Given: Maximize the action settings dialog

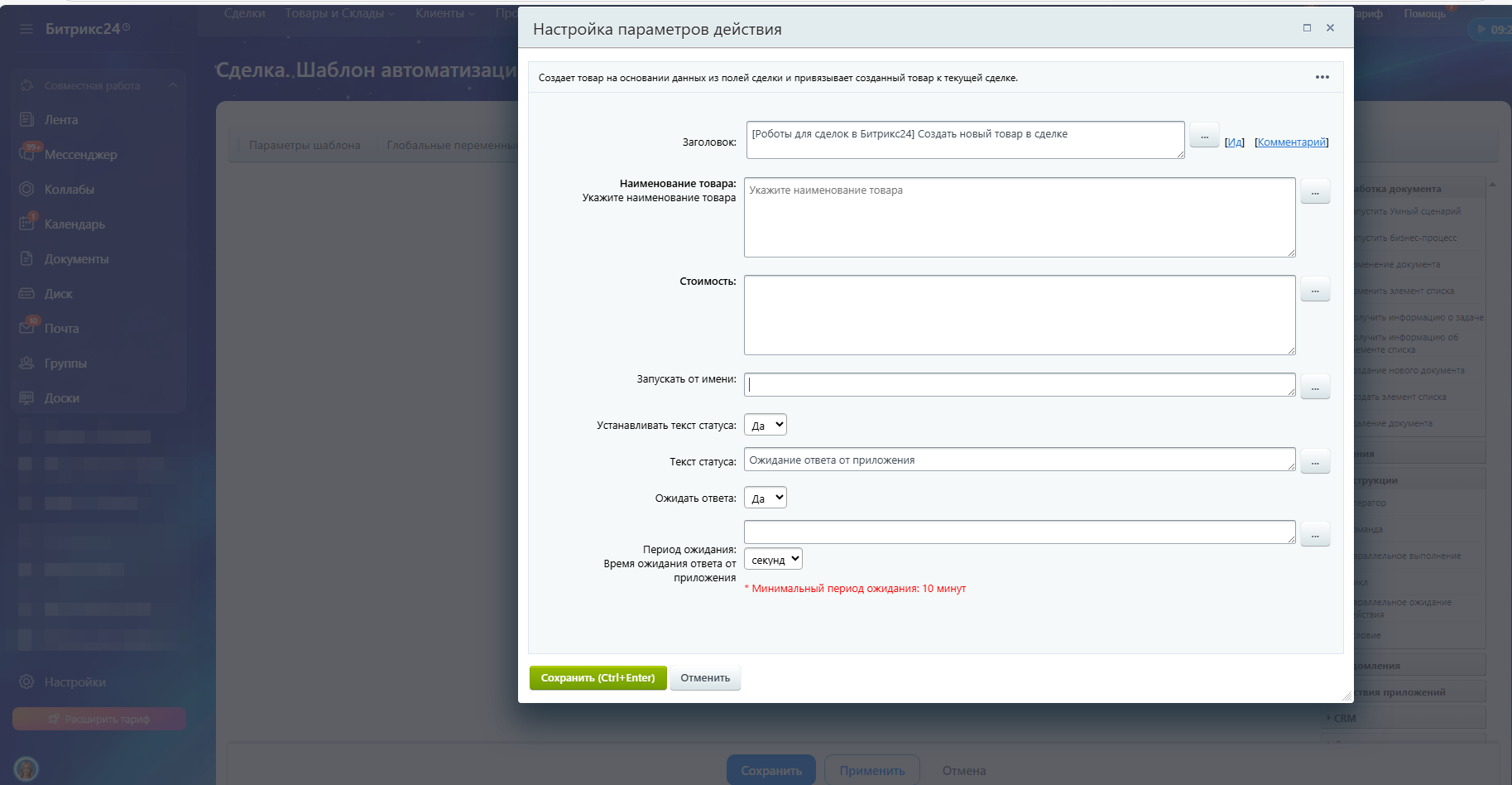Looking at the screenshot, I should point(1307,27).
